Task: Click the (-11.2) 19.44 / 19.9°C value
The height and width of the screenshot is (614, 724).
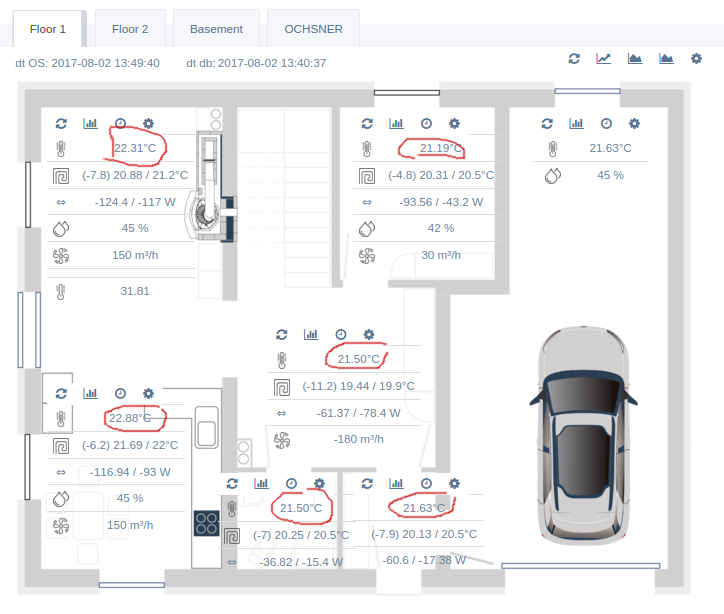Action: tap(358, 386)
